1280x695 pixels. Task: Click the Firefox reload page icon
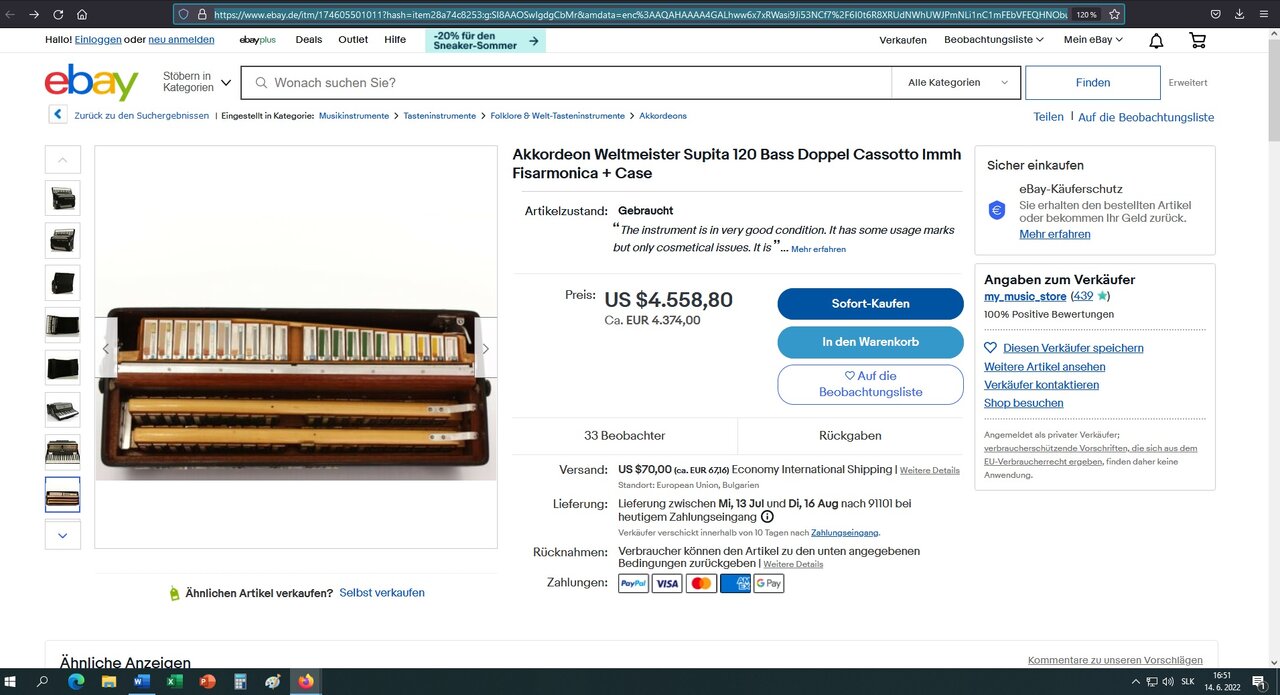pos(58,15)
